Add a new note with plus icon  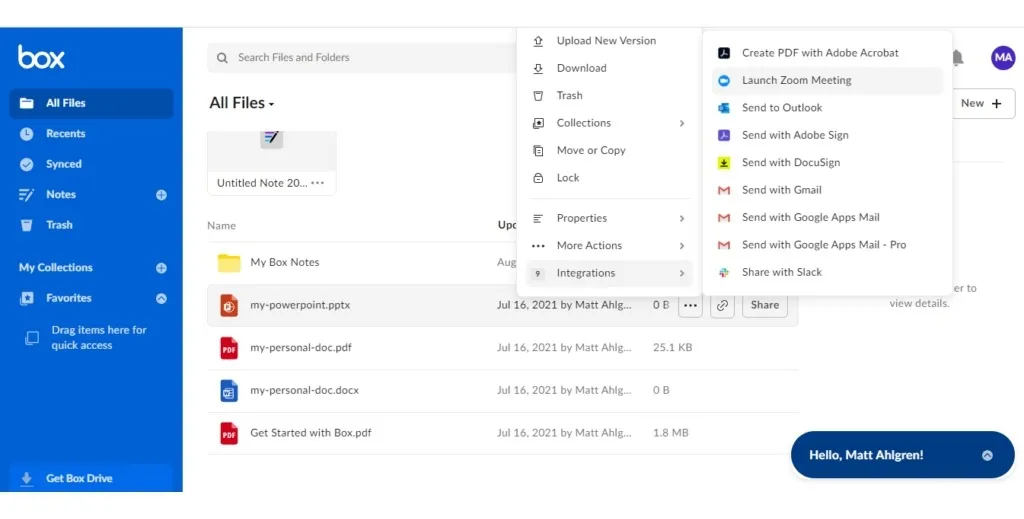pyautogui.click(x=161, y=195)
